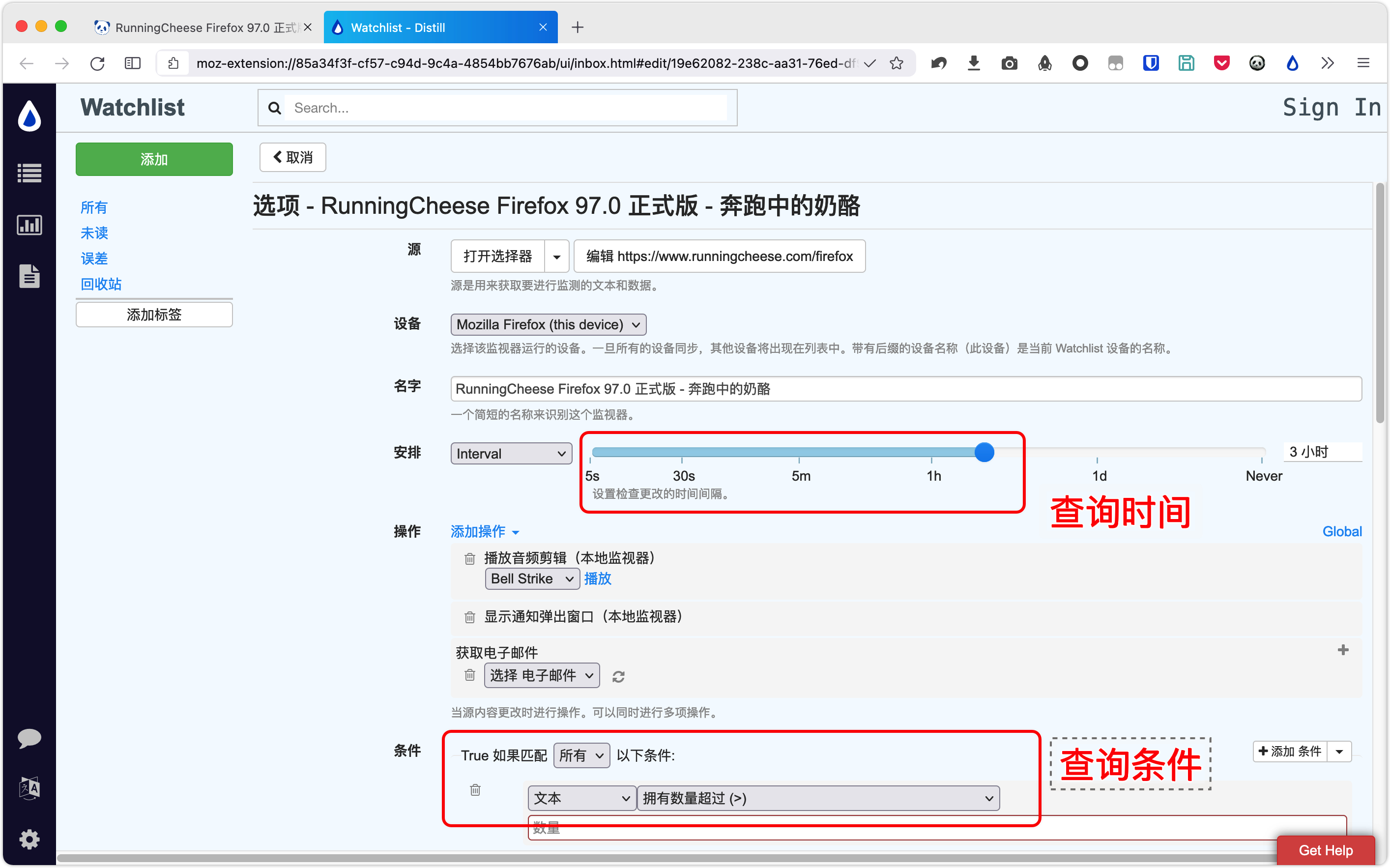Click the 名字 name input field

point(905,389)
